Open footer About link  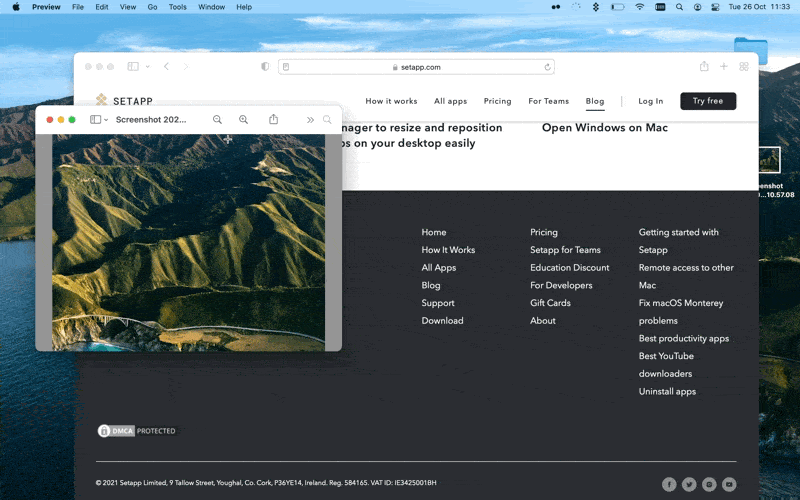[543, 321]
